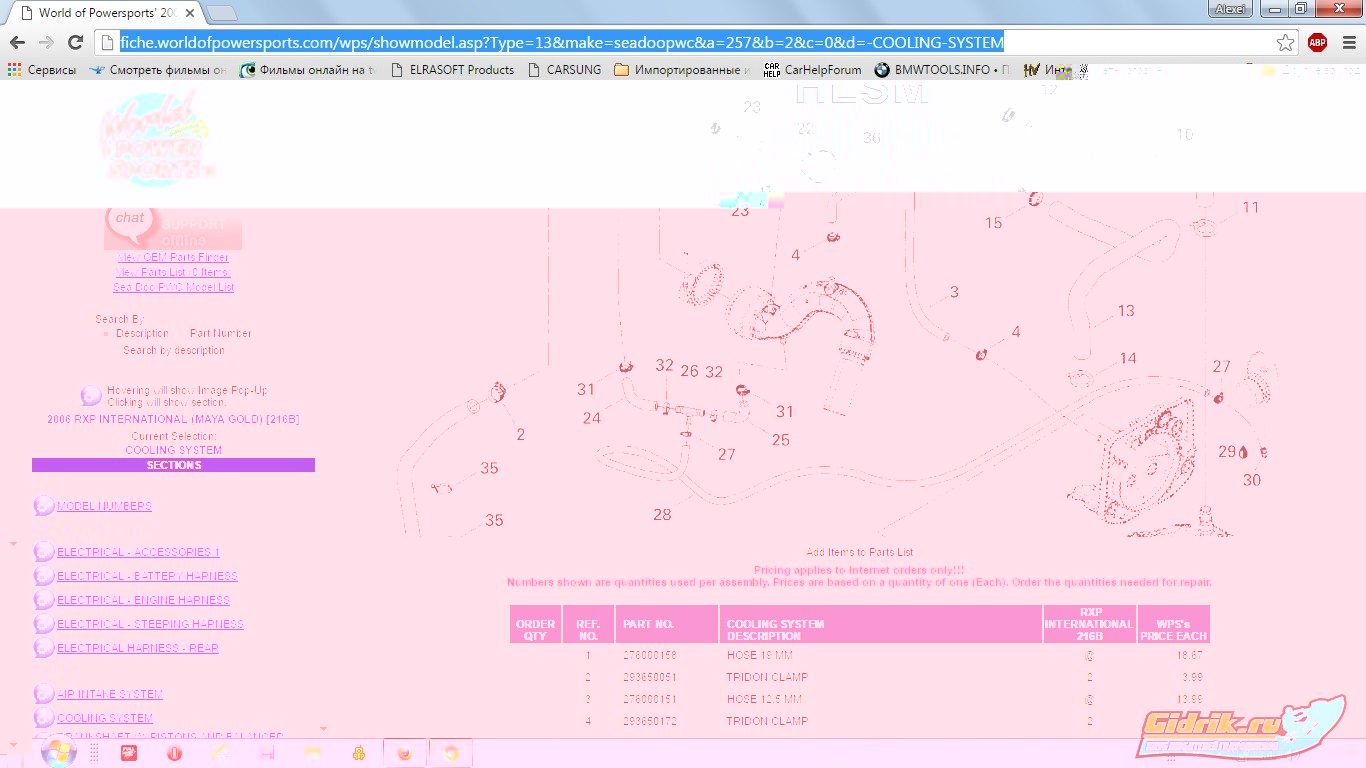
Task: Open the View OEM Parts Finder link
Action: pyautogui.click(x=173, y=258)
